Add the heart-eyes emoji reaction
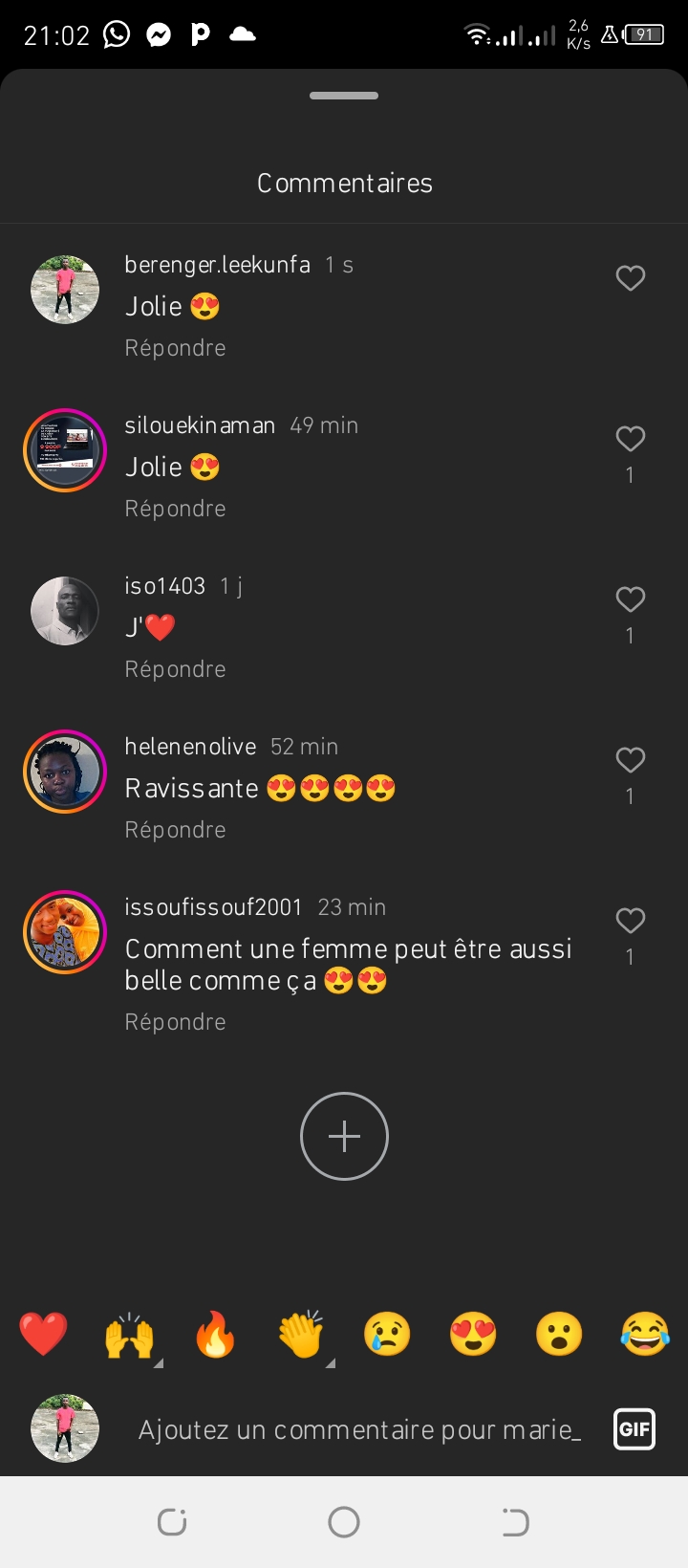Viewport: 688px width, 1568px height. (x=473, y=1334)
